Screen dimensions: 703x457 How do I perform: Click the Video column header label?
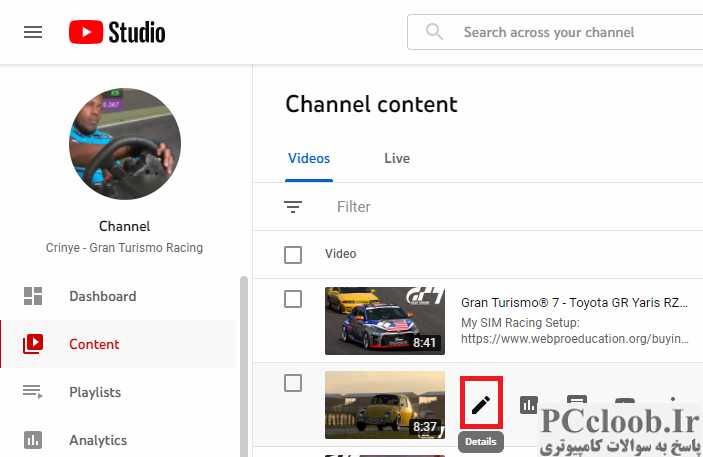pos(341,254)
